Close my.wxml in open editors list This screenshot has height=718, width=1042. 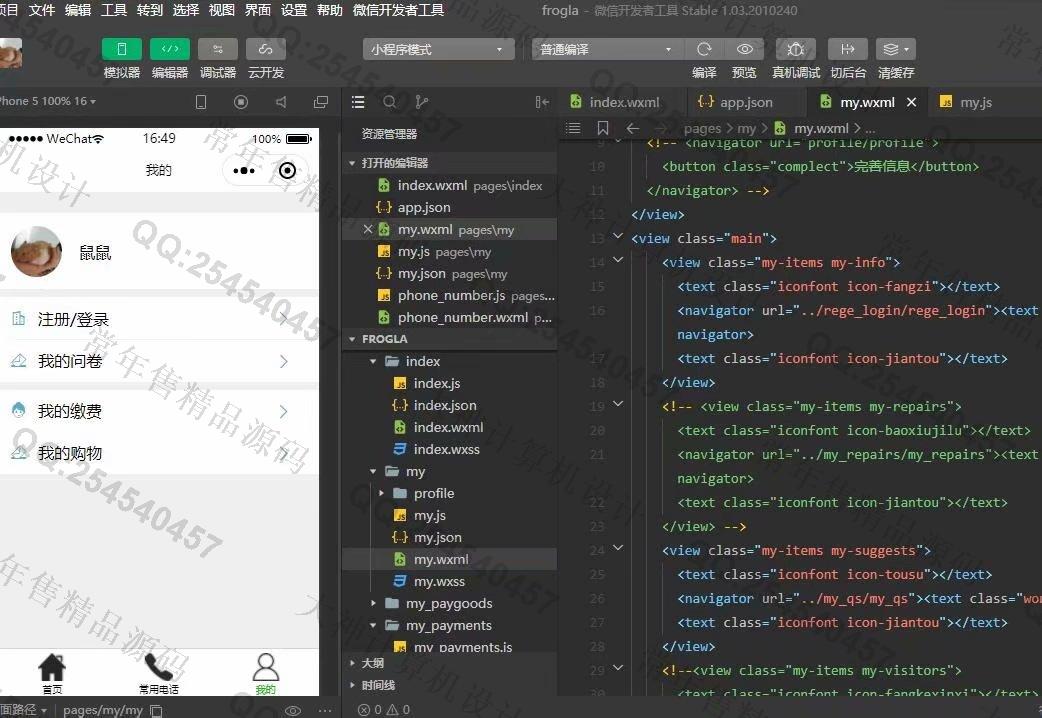point(367,229)
